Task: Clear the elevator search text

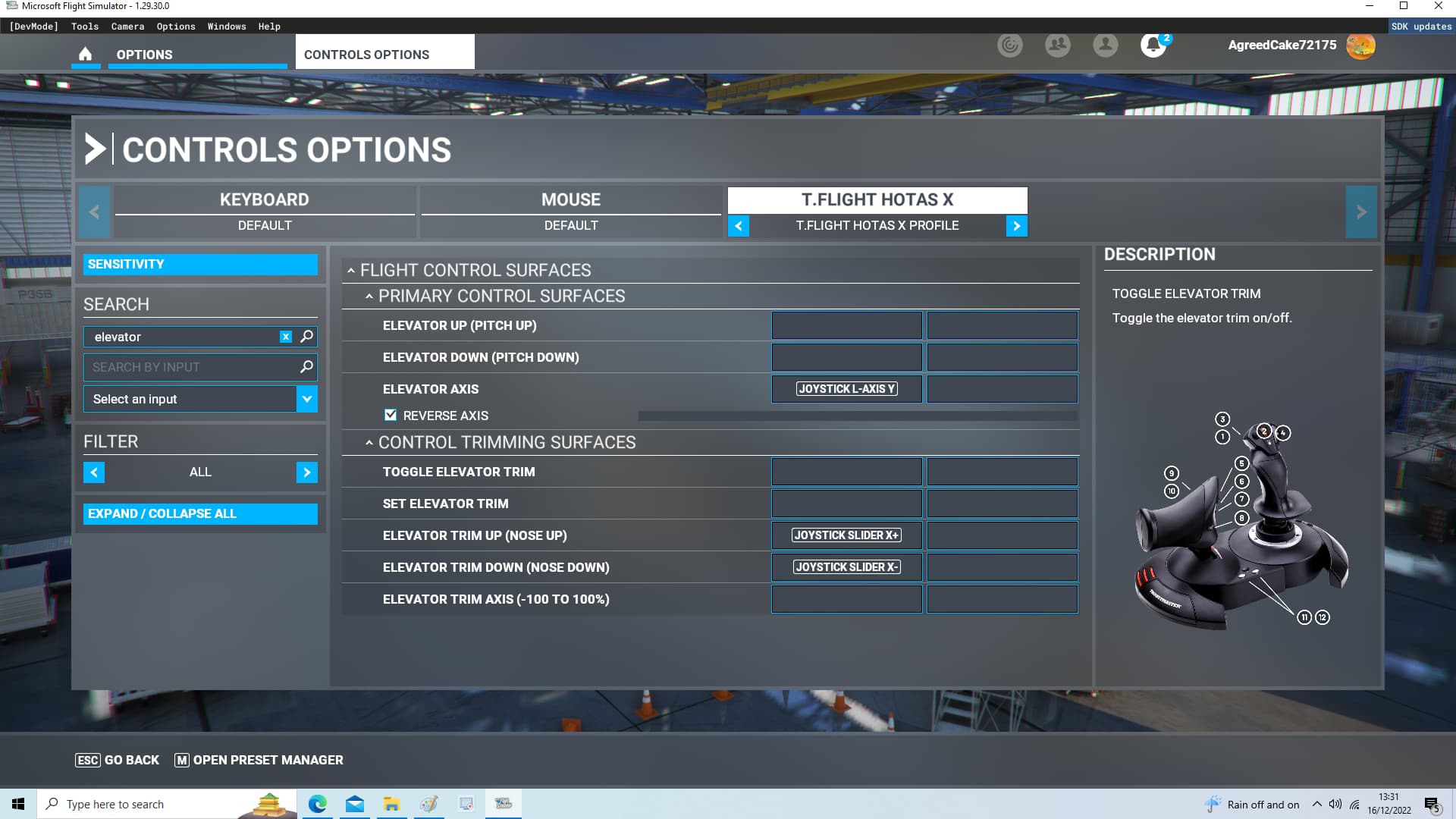Action: pos(285,337)
